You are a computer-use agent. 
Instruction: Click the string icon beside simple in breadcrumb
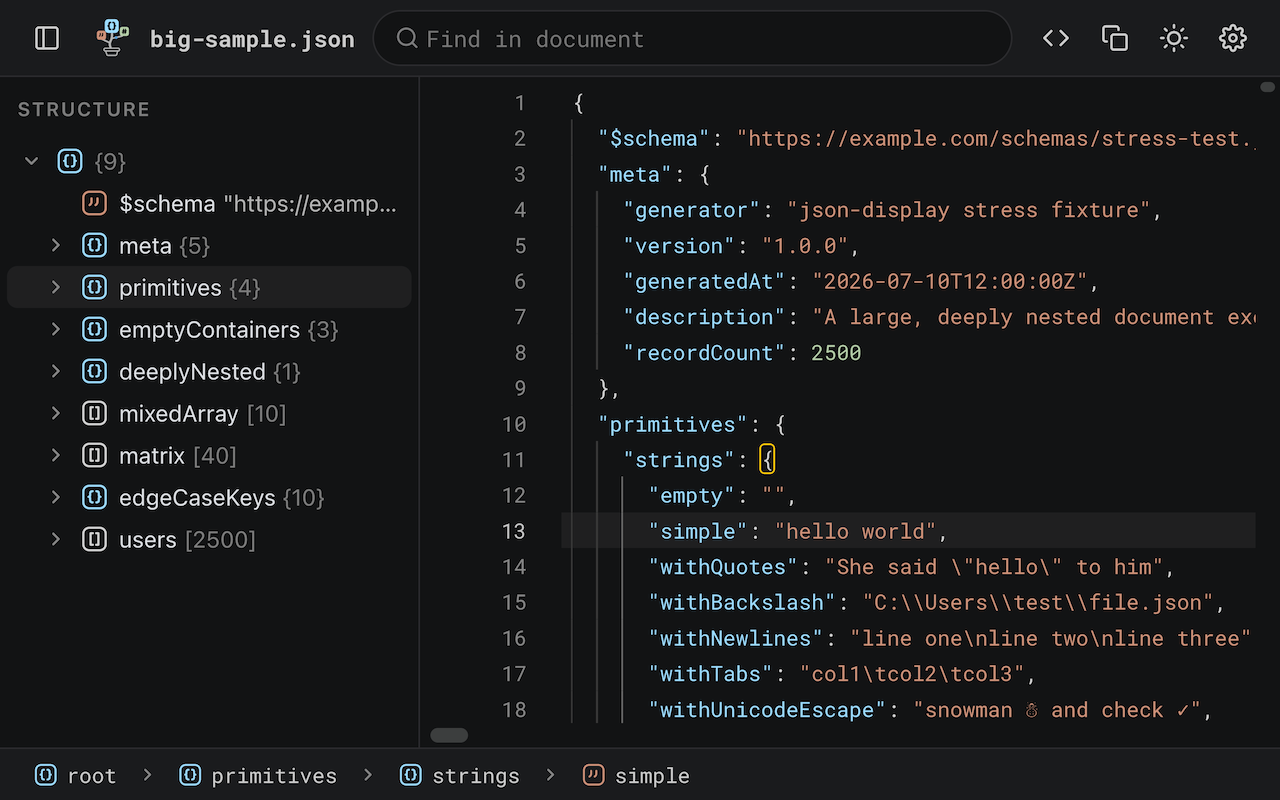(x=593, y=775)
